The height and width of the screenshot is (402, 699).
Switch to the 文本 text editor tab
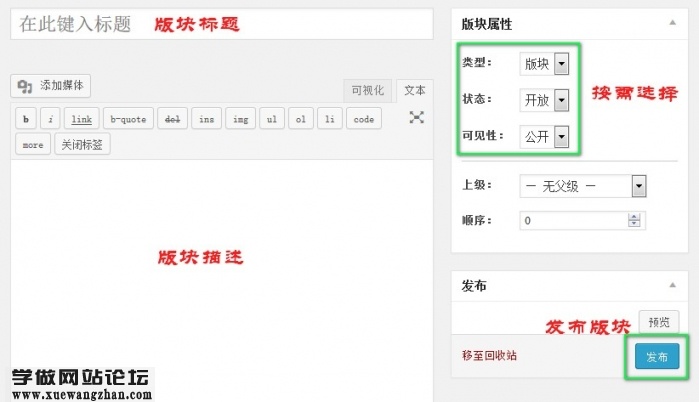coord(415,90)
